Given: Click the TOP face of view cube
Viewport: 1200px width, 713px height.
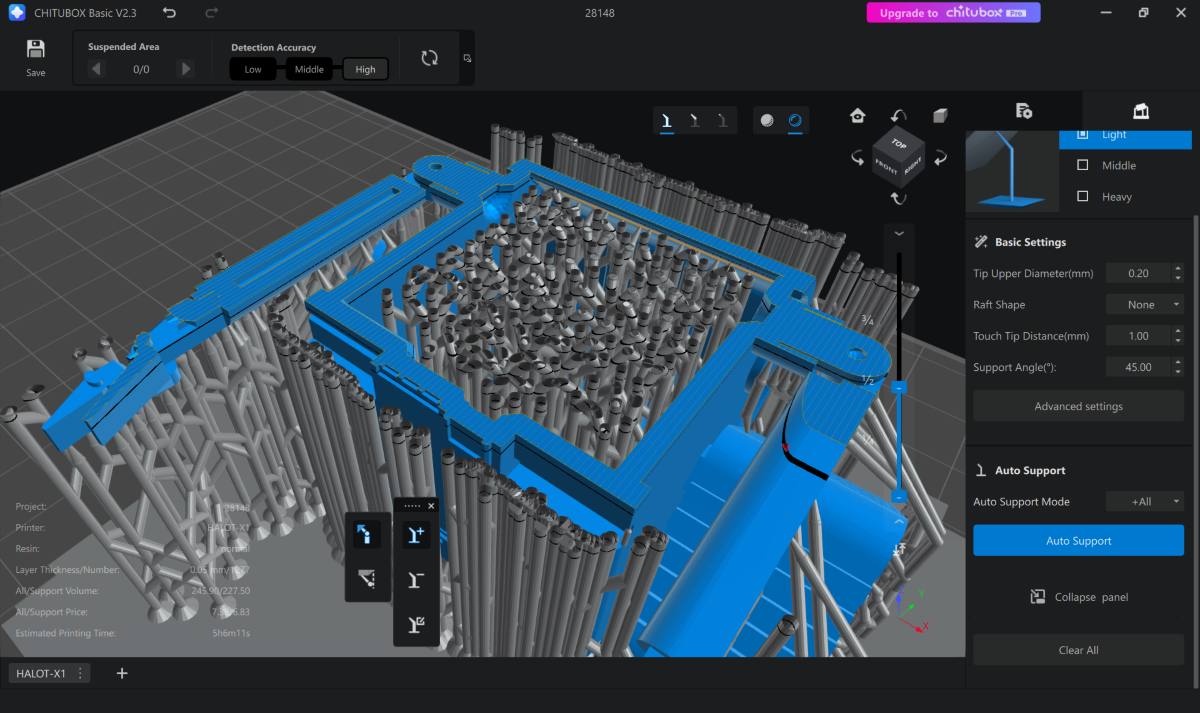Looking at the screenshot, I should 899,143.
